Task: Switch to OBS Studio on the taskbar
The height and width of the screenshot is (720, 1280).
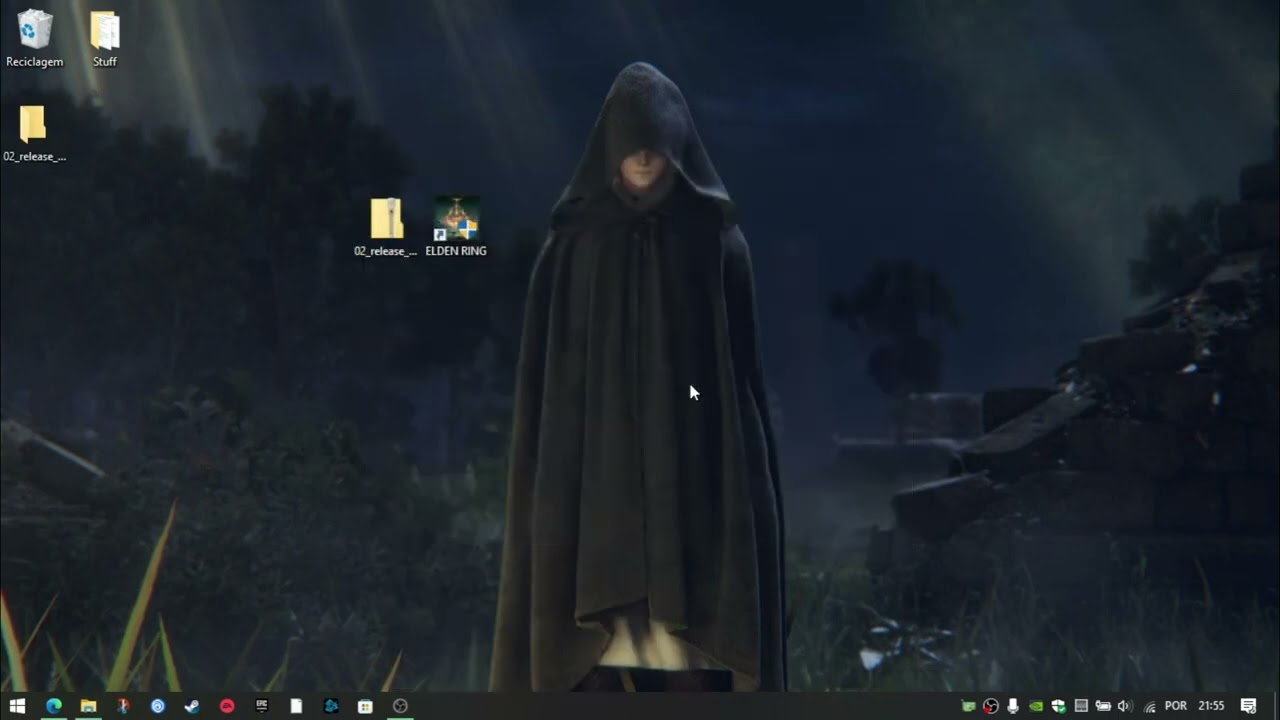Action: pyautogui.click(x=400, y=706)
